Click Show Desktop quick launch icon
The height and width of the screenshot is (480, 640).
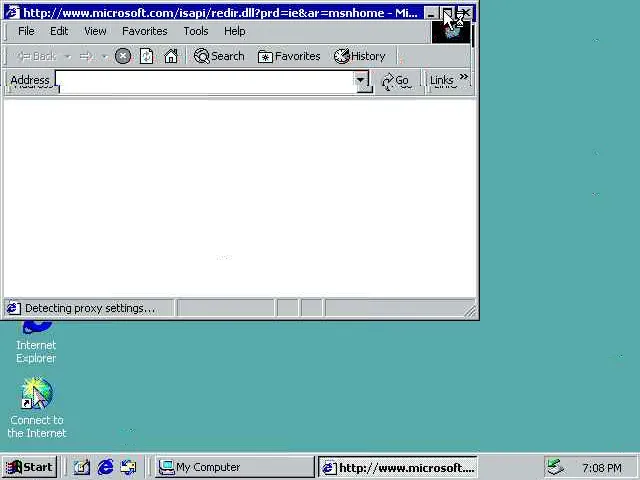click(82, 467)
